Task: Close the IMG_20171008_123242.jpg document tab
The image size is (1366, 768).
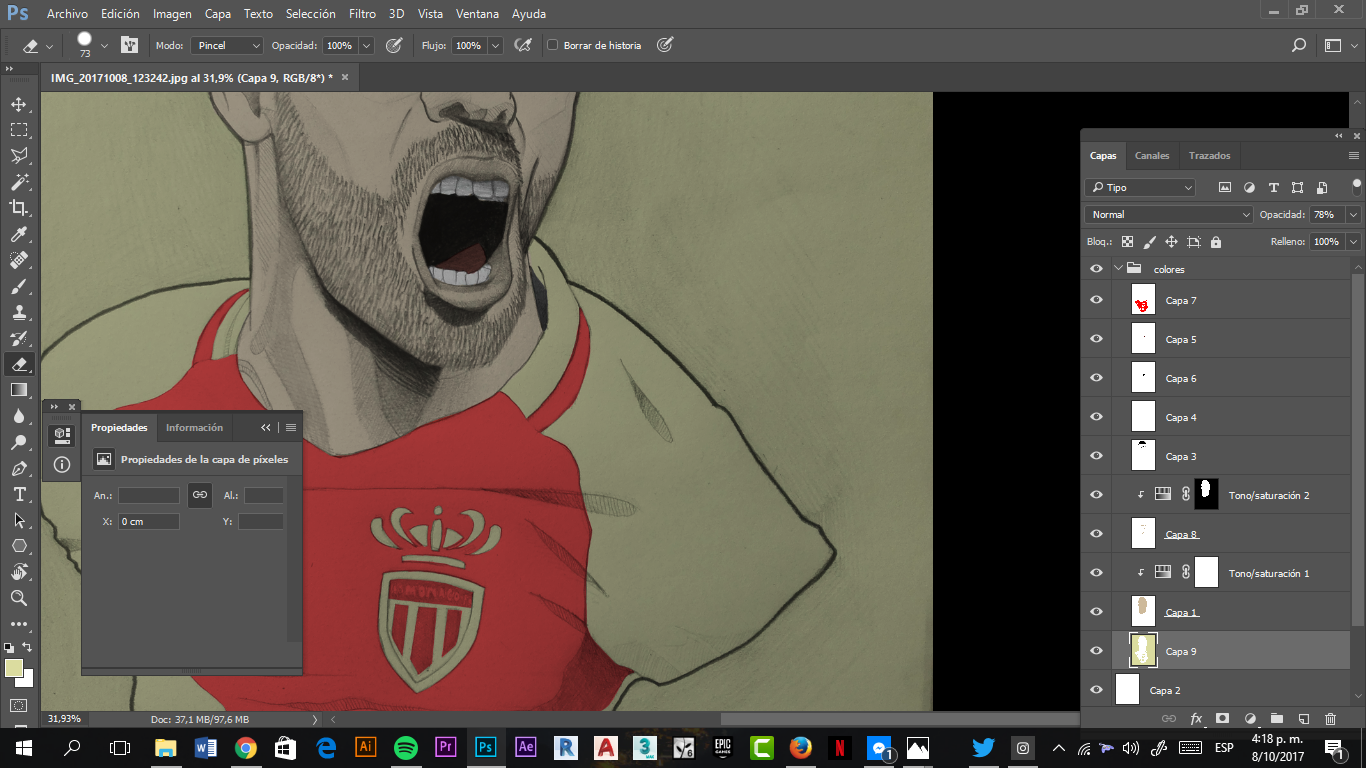Action: 345,77
